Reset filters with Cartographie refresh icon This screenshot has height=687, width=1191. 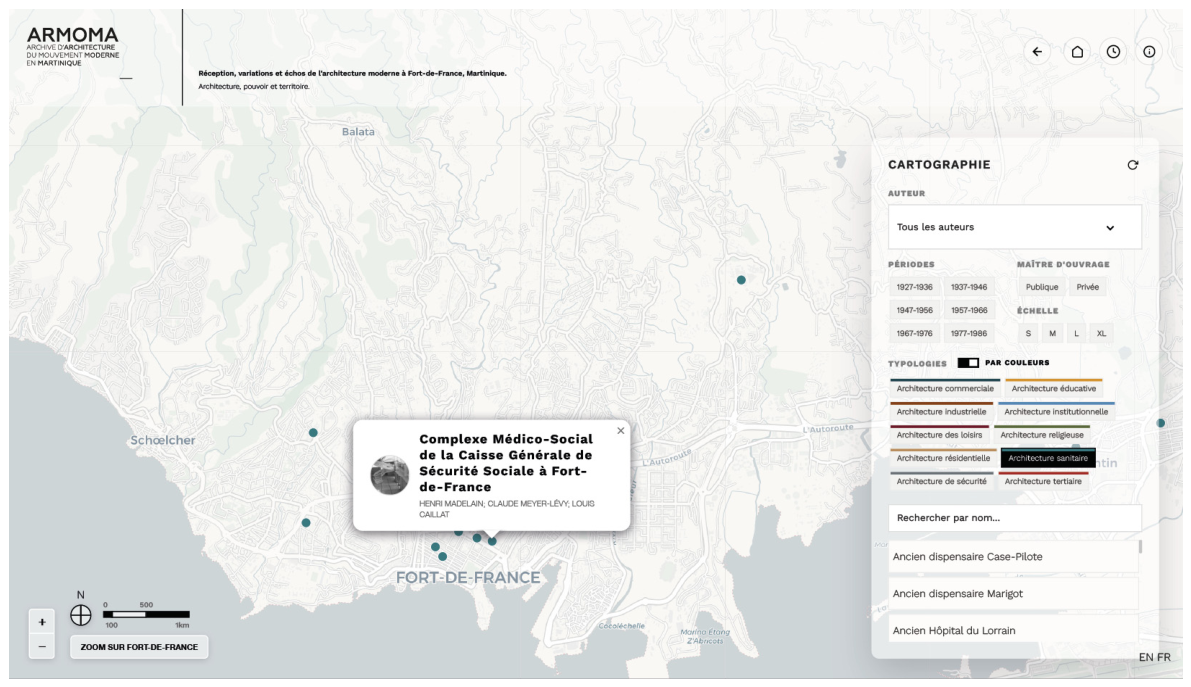(1133, 165)
